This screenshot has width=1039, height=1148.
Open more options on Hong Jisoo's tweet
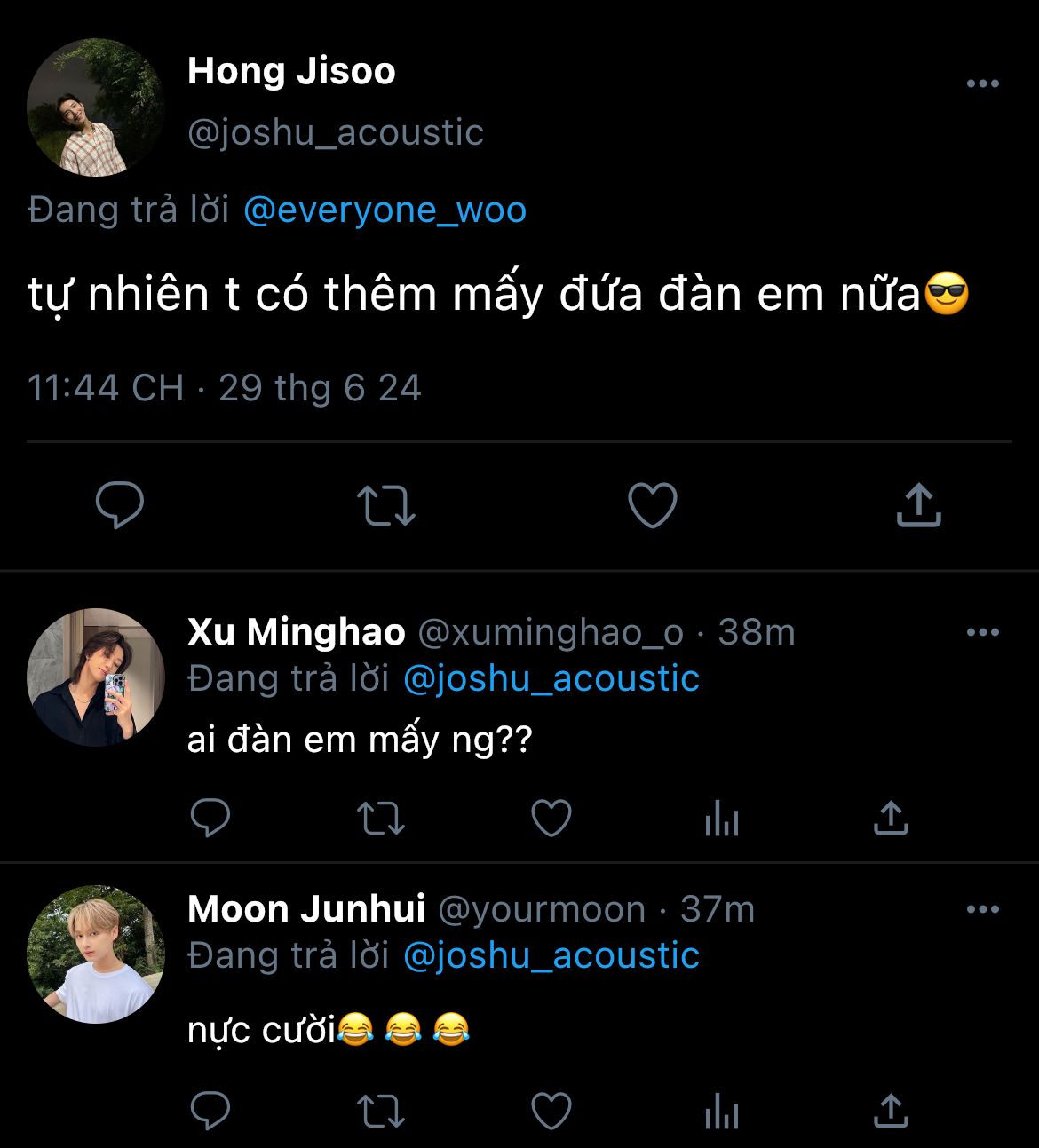coord(982,83)
